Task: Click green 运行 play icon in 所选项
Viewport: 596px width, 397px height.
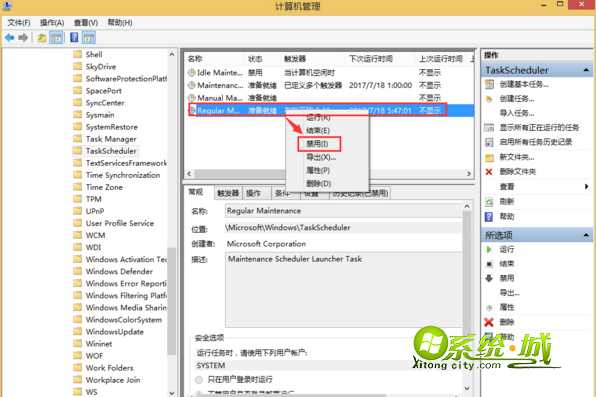Action: point(489,249)
